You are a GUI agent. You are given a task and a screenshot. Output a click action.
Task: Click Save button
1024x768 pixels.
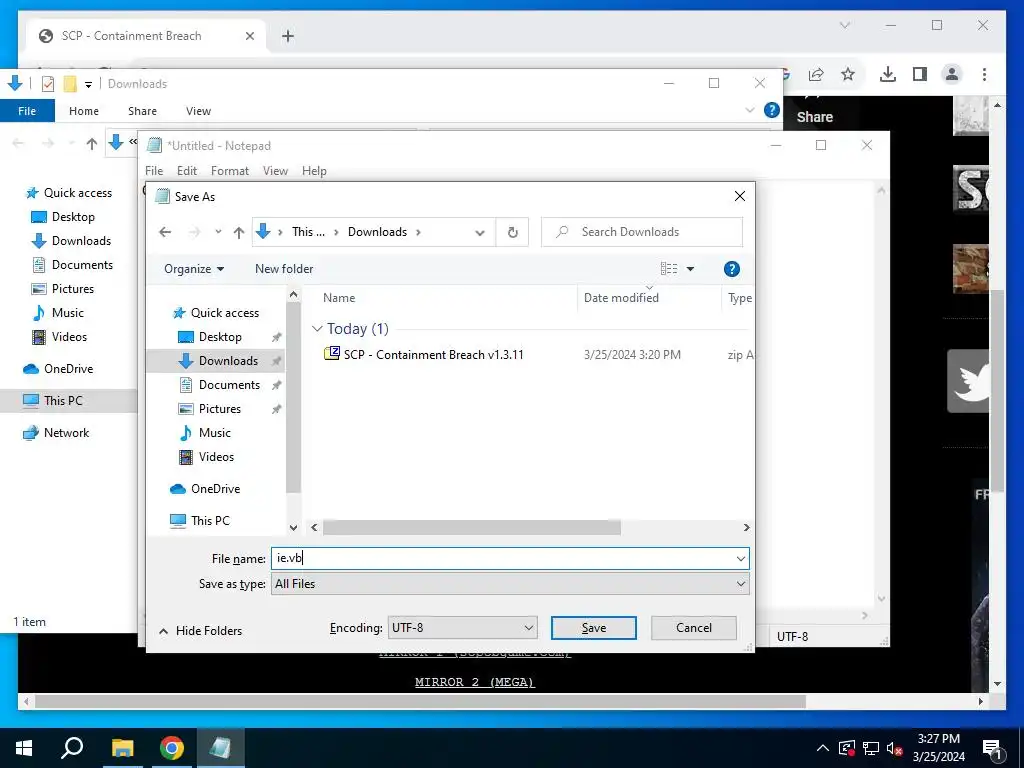pos(594,628)
